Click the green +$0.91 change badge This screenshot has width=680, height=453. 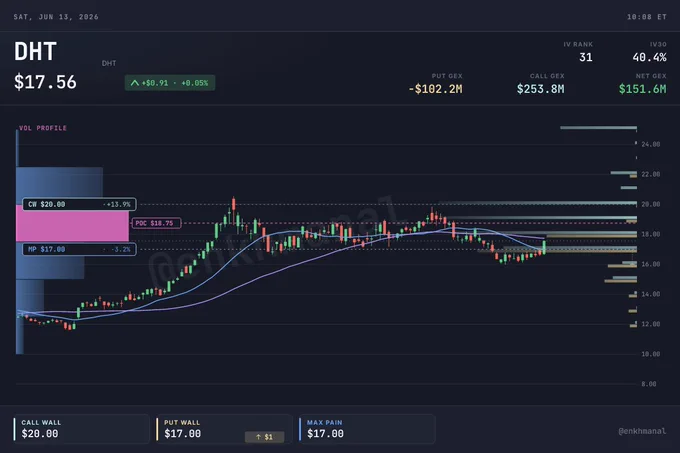click(170, 83)
